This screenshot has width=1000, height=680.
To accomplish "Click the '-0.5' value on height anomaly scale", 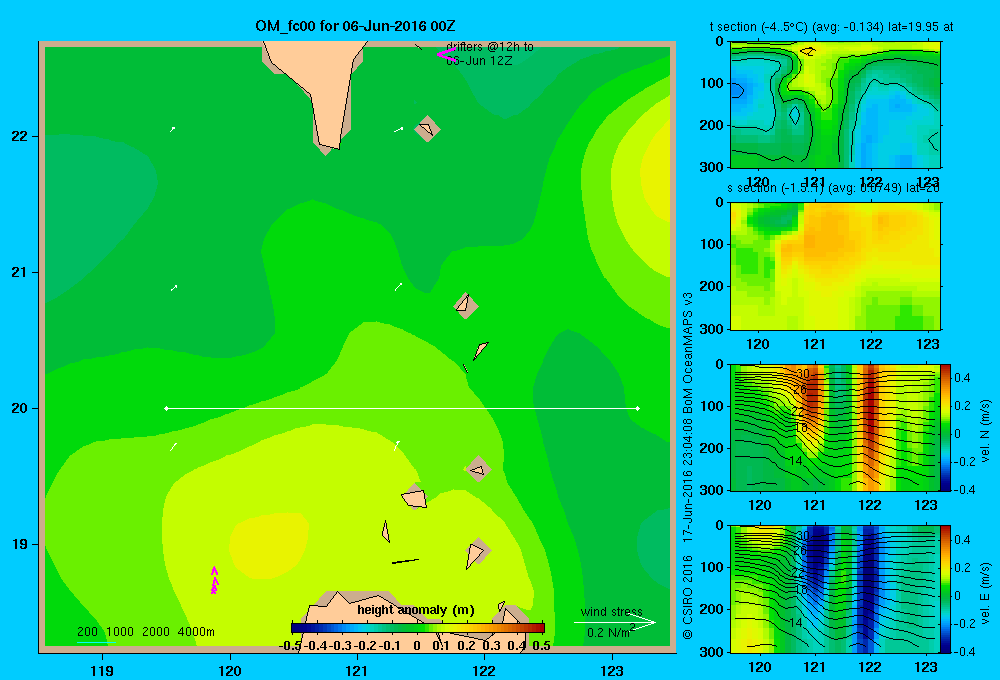I will click(x=290, y=646).
